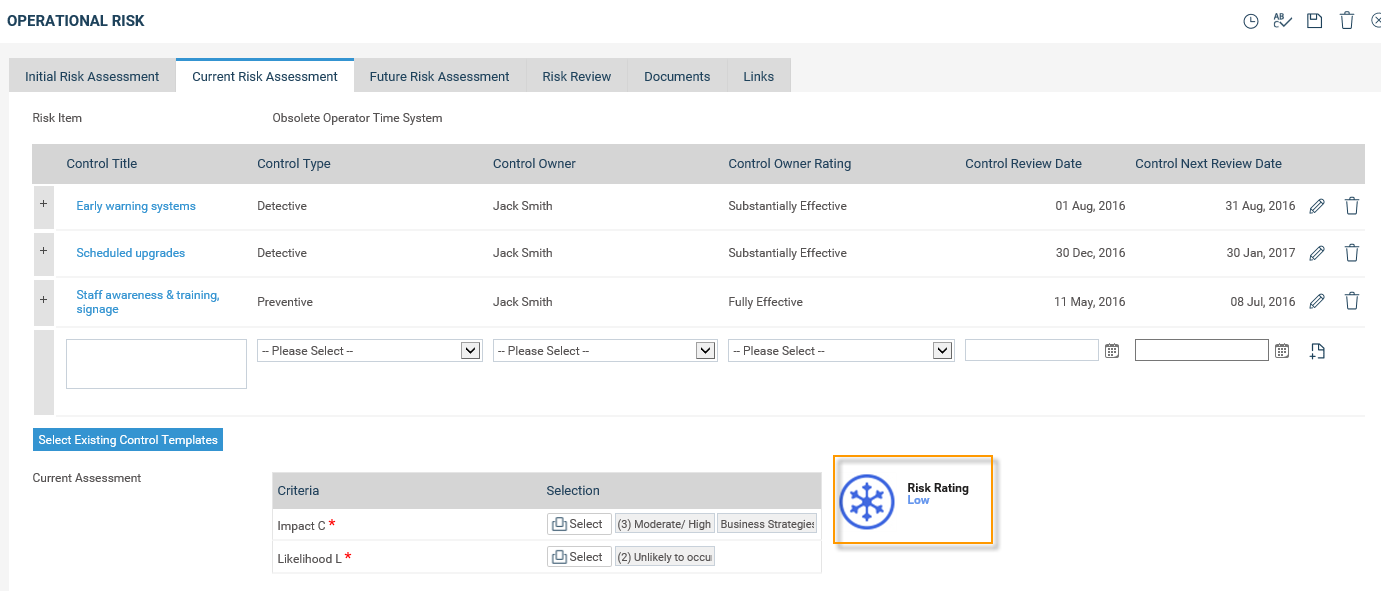Click the new Control Title text field

tap(156, 364)
